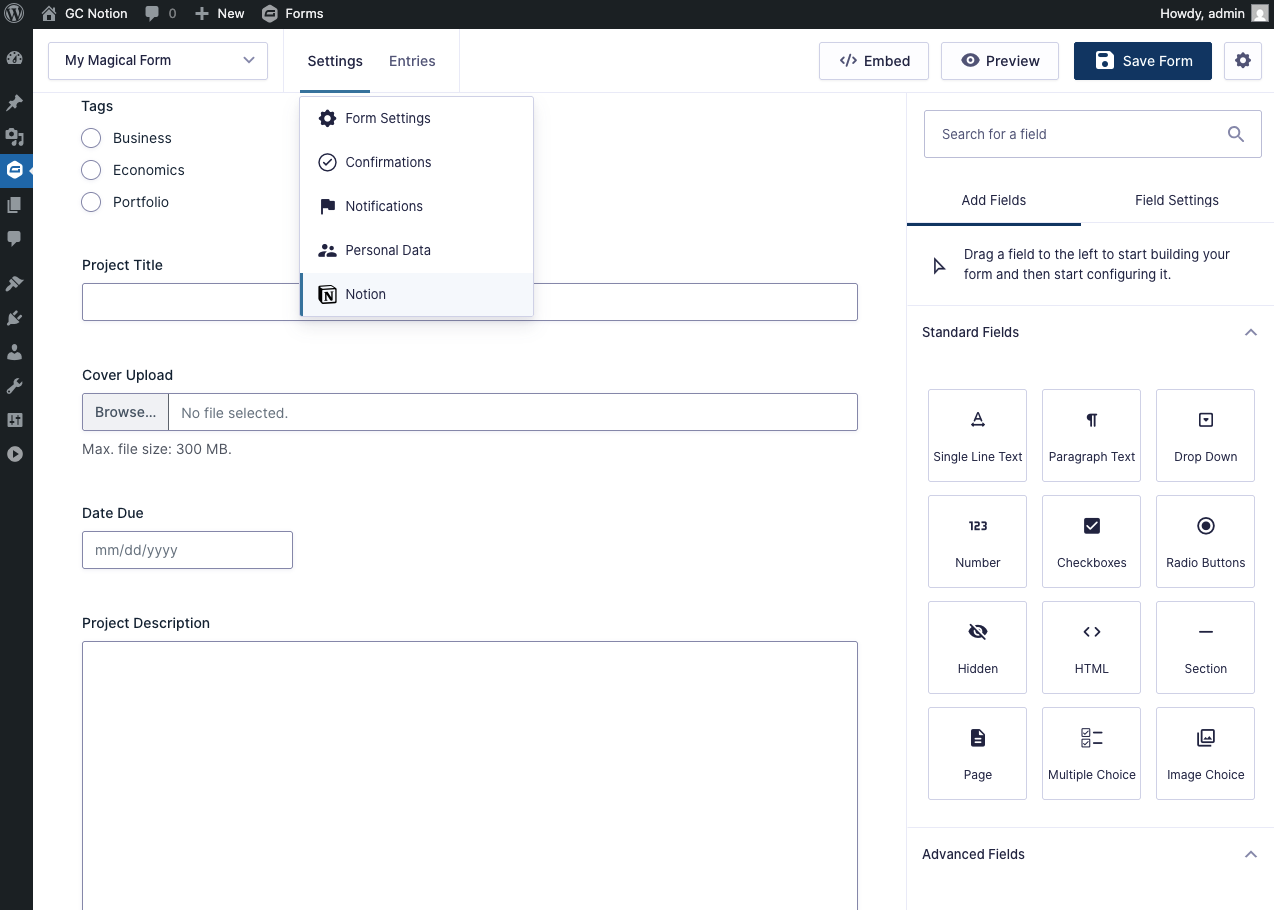
Task: Add an Image Choice field
Action: point(1205,753)
